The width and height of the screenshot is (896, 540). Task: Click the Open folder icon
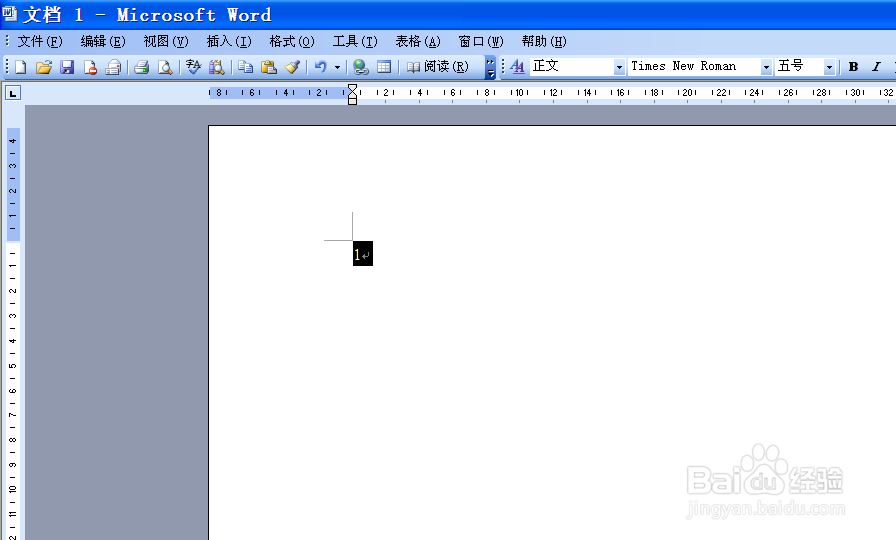(44, 67)
